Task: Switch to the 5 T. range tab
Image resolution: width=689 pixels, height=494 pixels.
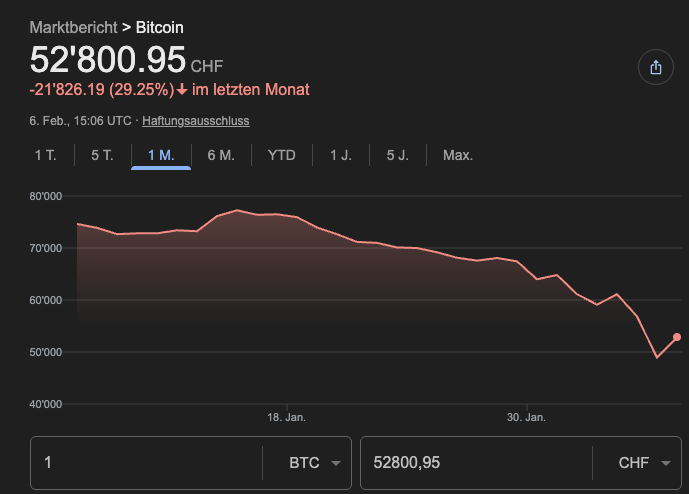Action: pos(102,155)
